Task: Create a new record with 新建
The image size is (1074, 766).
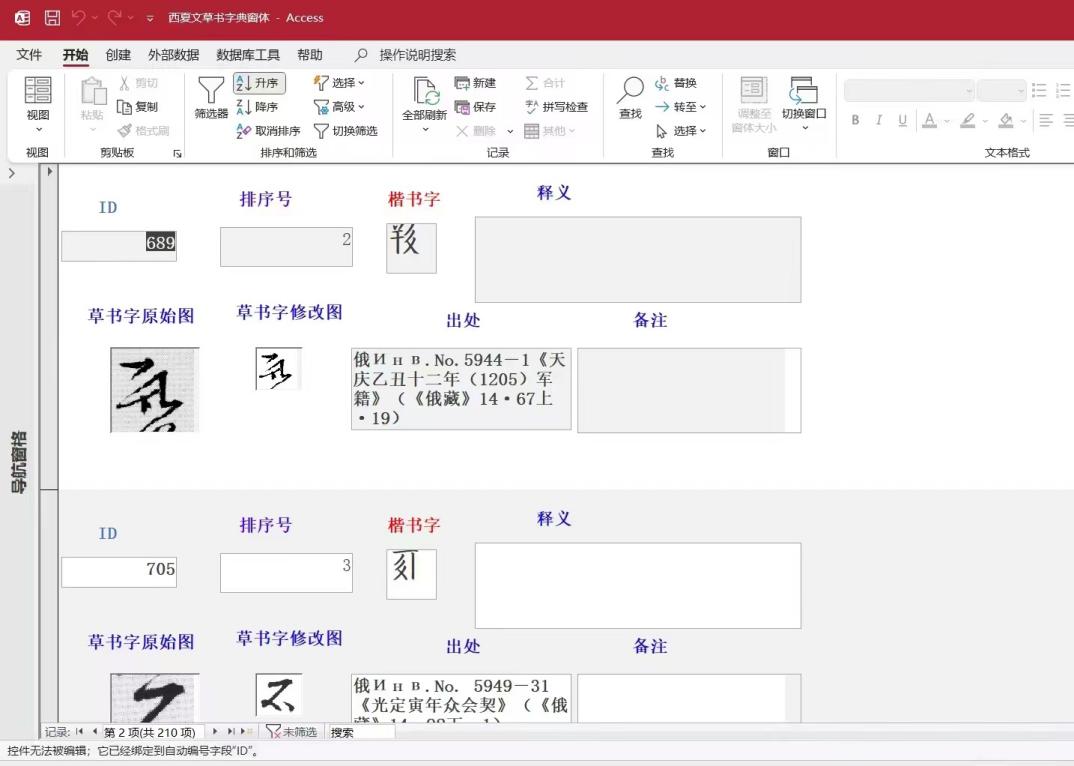Action: (475, 83)
